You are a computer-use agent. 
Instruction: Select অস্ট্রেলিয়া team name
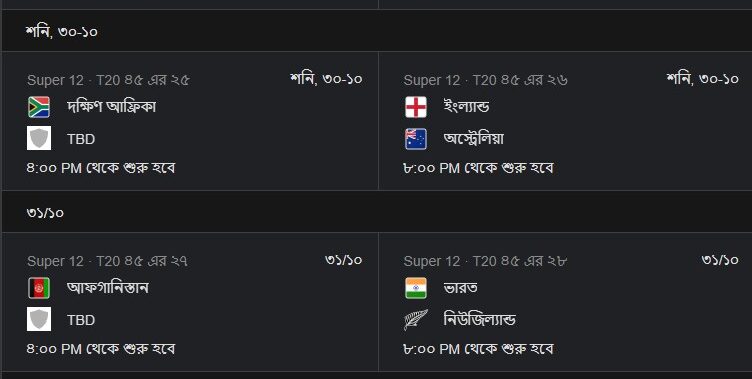pyautogui.click(x=474, y=139)
